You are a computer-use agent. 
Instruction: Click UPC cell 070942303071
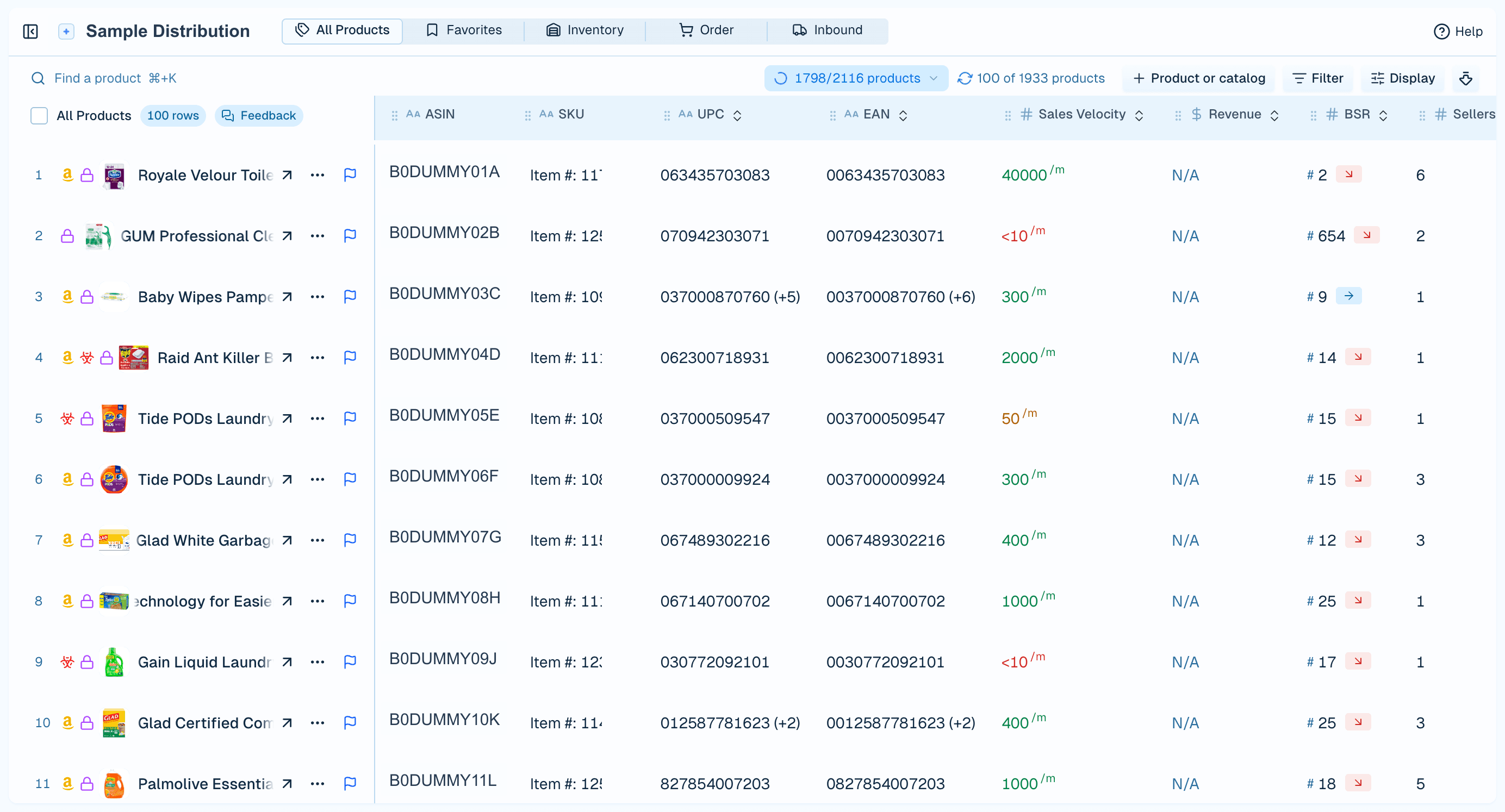point(715,236)
